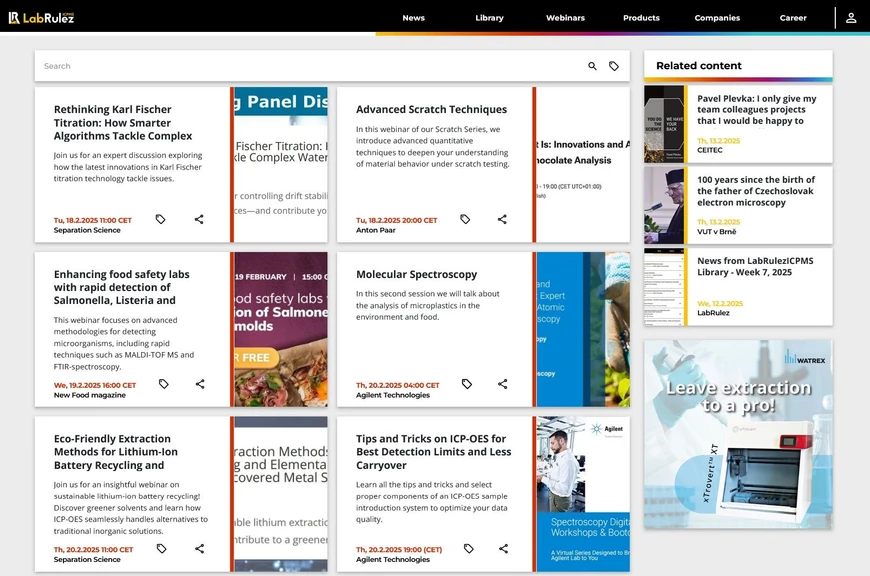Click the Karl Fischer panel discussion image
The height and width of the screenshot is (576, 870).
[281, 164]
